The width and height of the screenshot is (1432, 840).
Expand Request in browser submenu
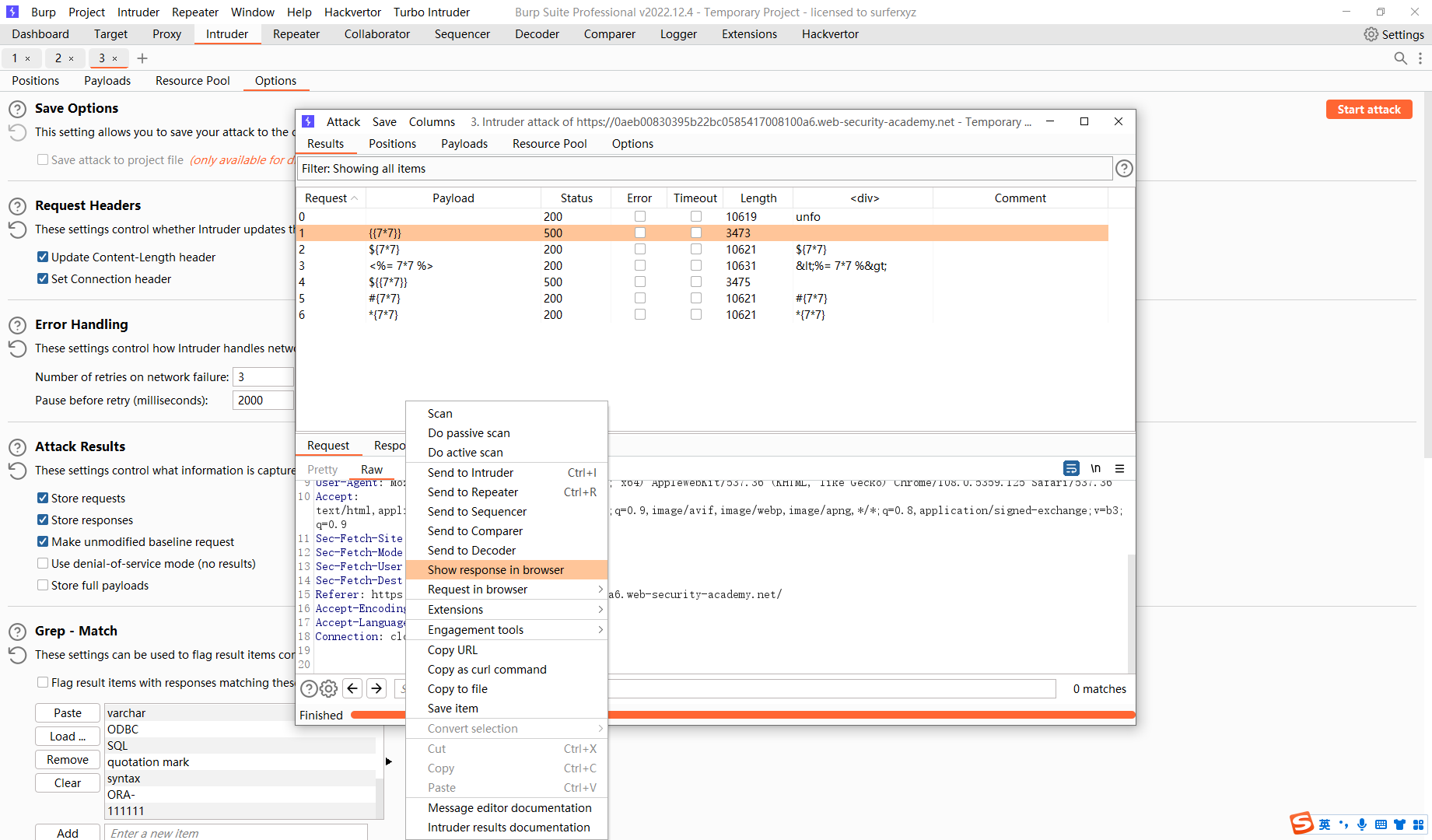tap(506, 590)
